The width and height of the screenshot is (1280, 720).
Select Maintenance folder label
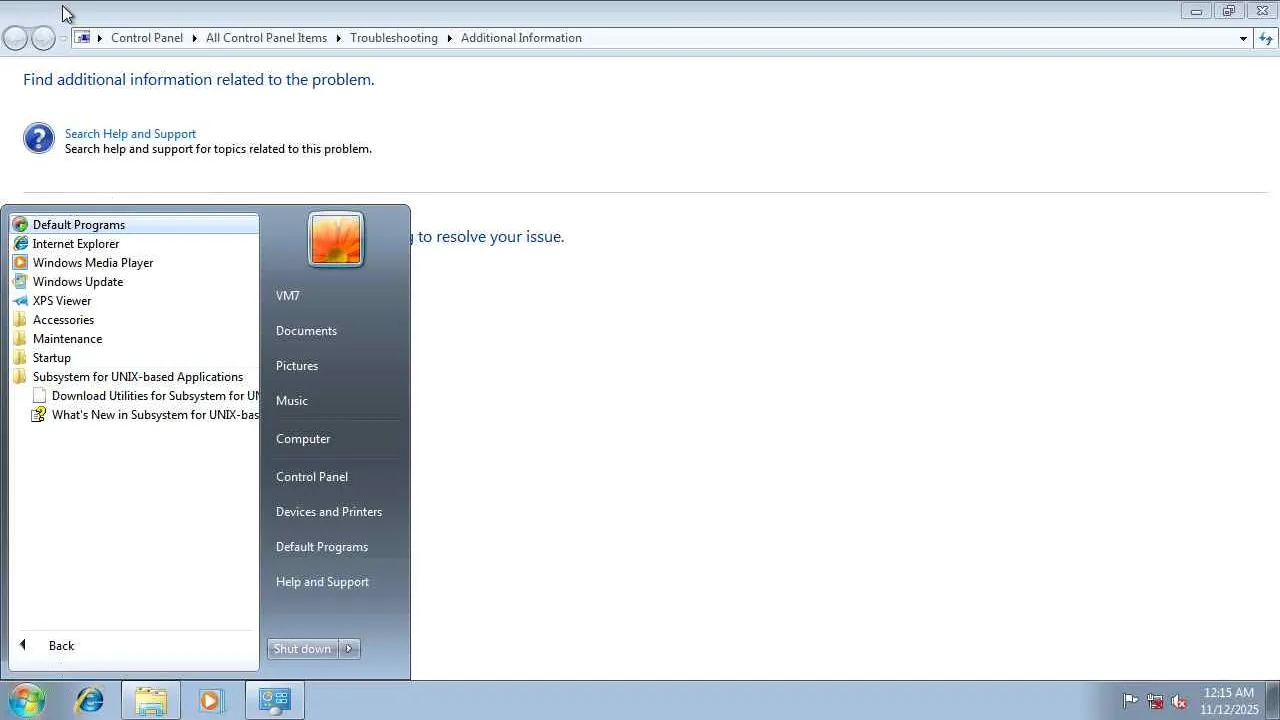click(x=67, y=339)
